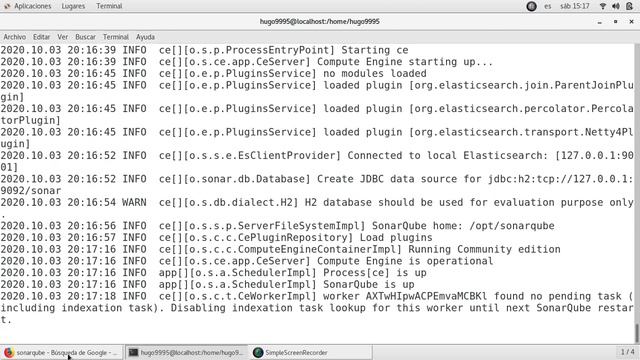This screenshot has height=360, width=640.
Task: Click the terminal title hugo9995@localhost:/home/hugo9995
Action: (320, 21)
